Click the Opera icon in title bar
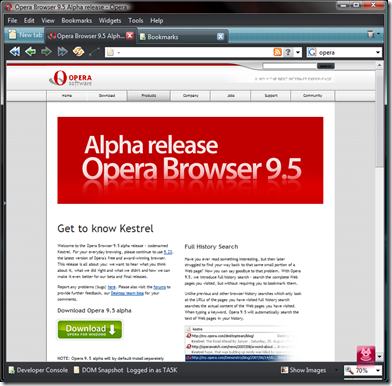Viewport: 392px width, 386px height. pyautogui.click(x=9, y=7)
